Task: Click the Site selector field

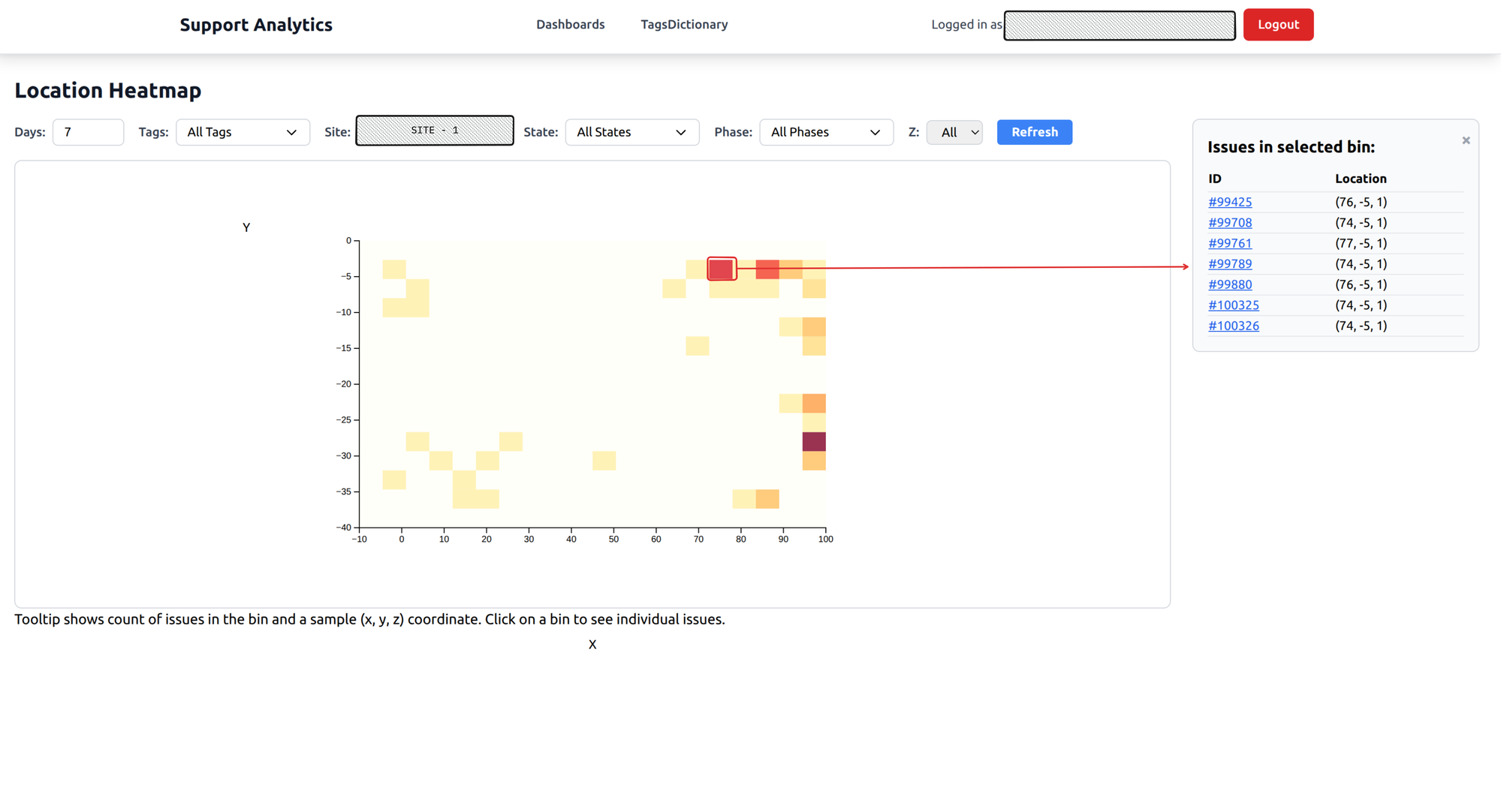Action: (x=434, y=130)
